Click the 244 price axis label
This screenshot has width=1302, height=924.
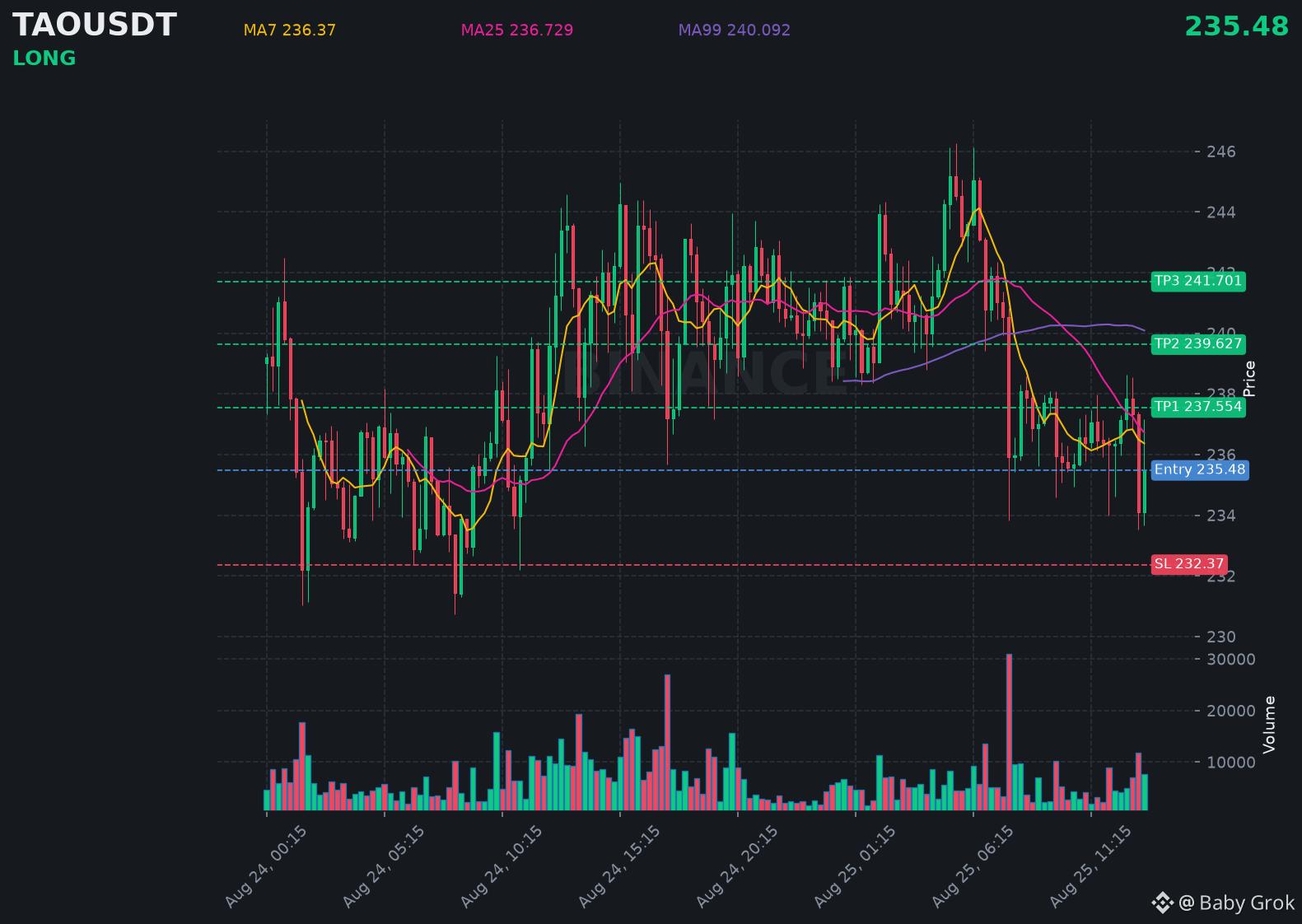(1221, 212)
